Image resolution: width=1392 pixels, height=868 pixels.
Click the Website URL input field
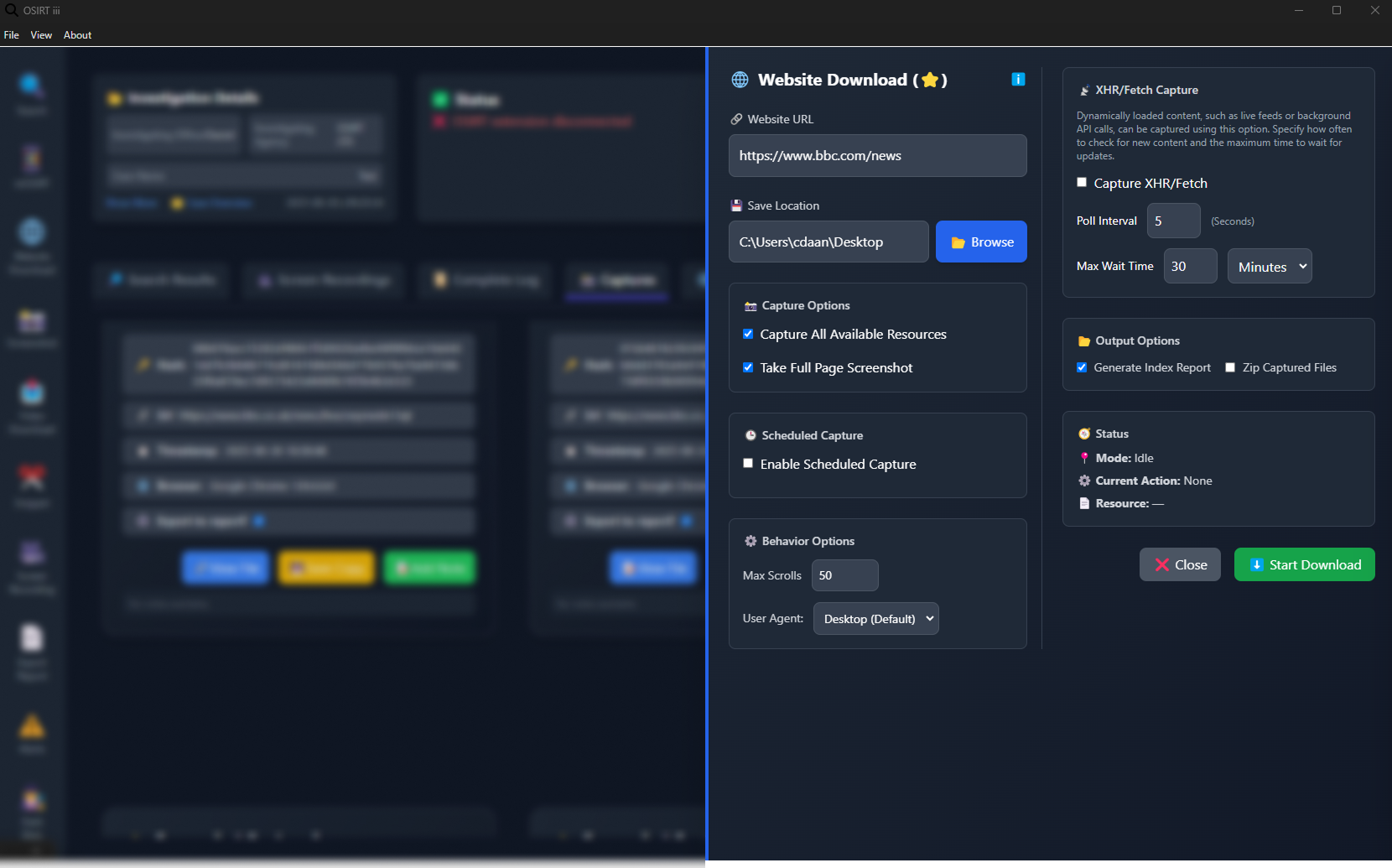click(x=877, y=156)
